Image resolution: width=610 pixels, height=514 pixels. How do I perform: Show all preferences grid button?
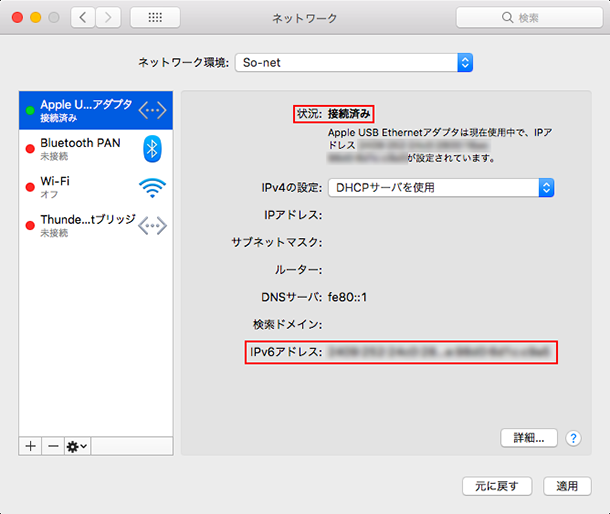(x=155, y=18)
